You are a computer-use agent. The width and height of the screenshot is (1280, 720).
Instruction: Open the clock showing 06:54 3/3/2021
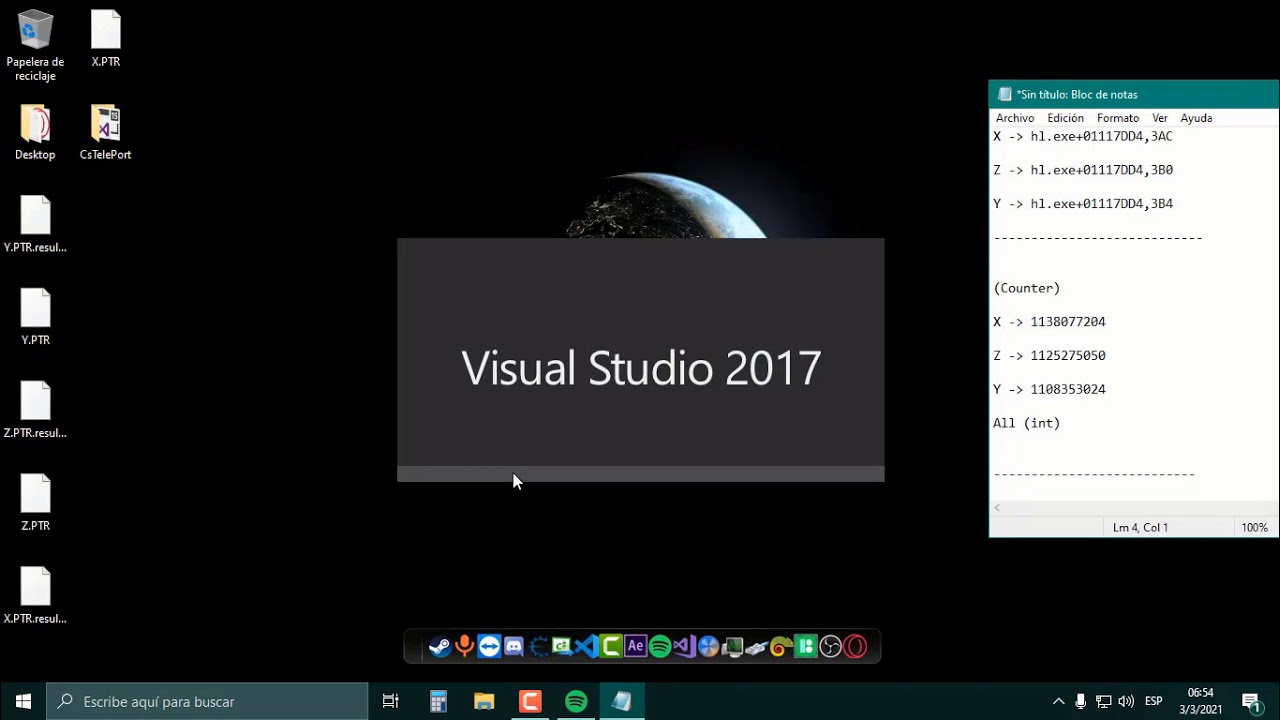(x=1201, y=701)
